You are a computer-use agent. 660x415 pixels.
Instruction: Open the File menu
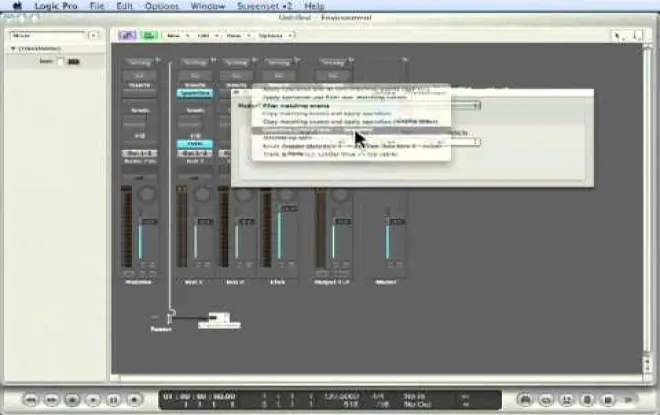[x=97, y=6]
